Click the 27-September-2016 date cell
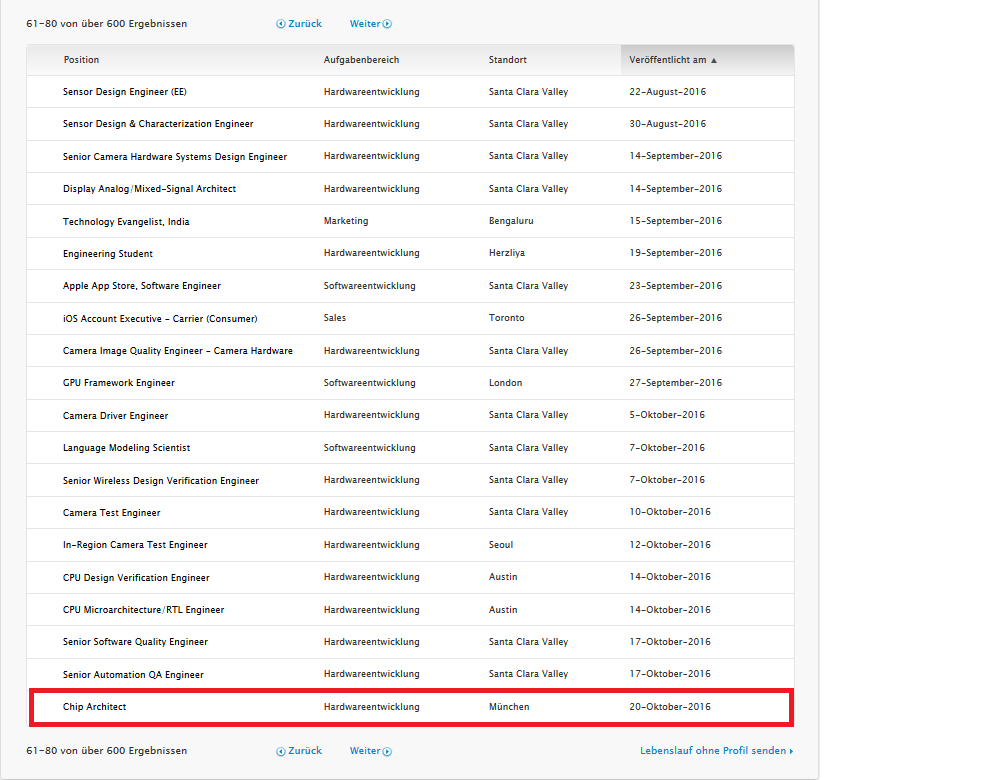 click(x=676, y=383)
